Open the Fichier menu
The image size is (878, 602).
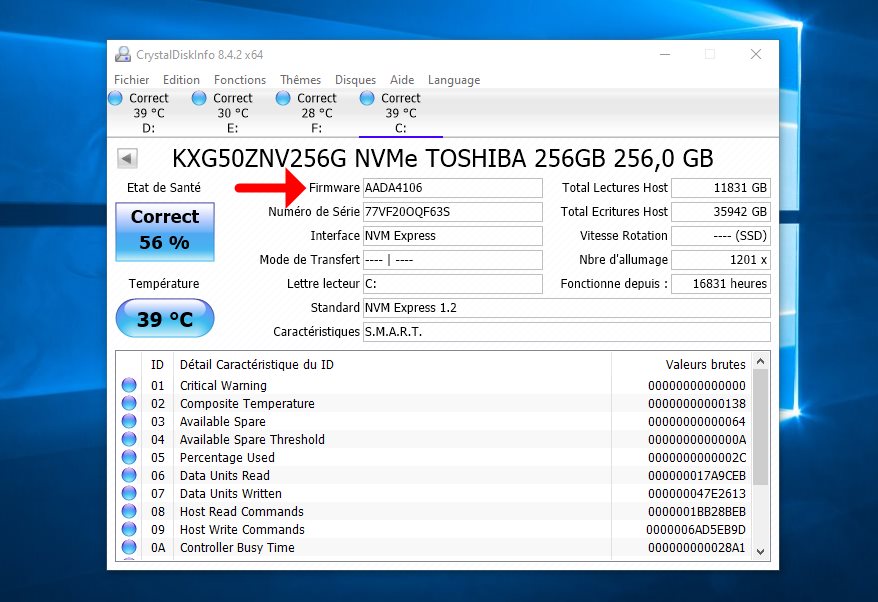132,80
